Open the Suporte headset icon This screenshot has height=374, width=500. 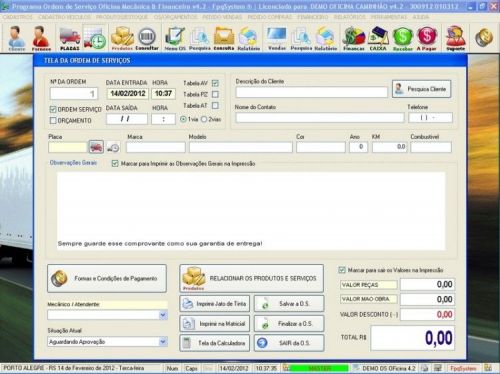click(455, 39)
